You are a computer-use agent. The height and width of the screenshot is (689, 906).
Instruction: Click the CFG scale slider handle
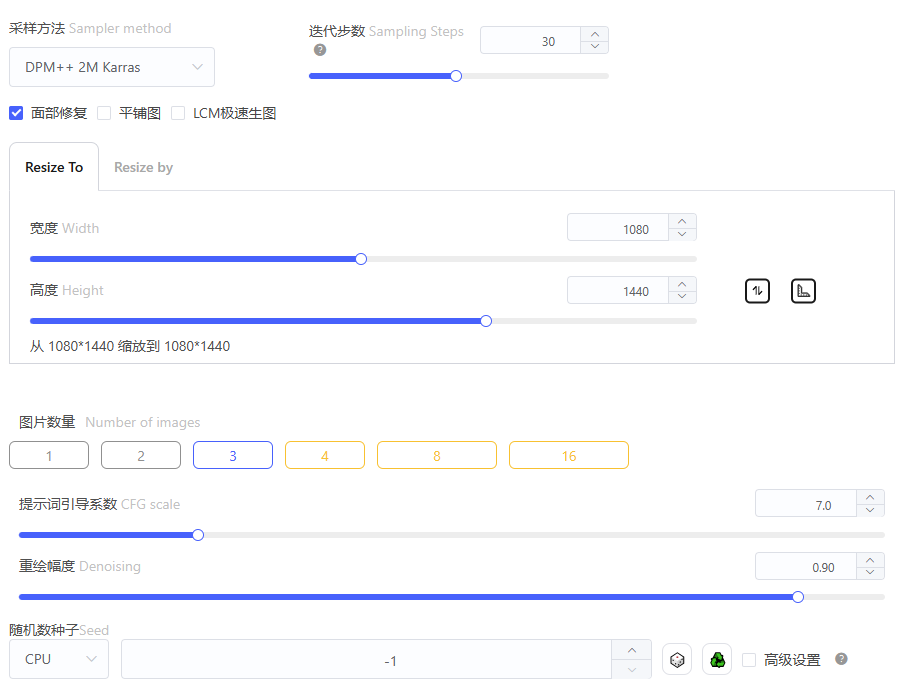point(198,535)
